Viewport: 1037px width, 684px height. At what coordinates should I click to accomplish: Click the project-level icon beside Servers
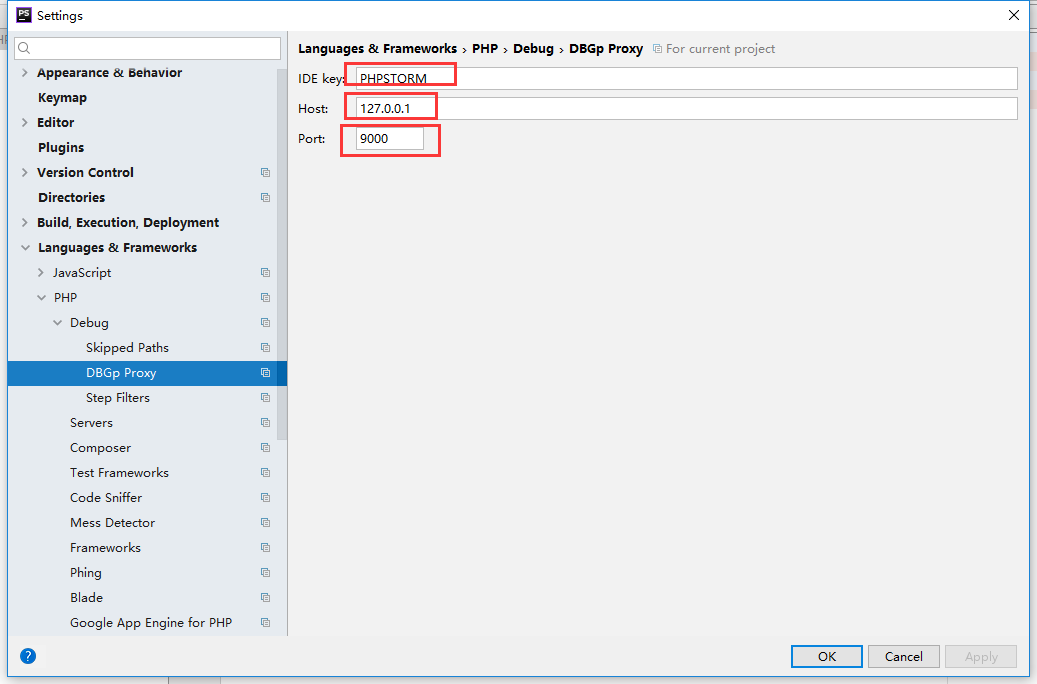pyautogui.click(x=265, y=423)
